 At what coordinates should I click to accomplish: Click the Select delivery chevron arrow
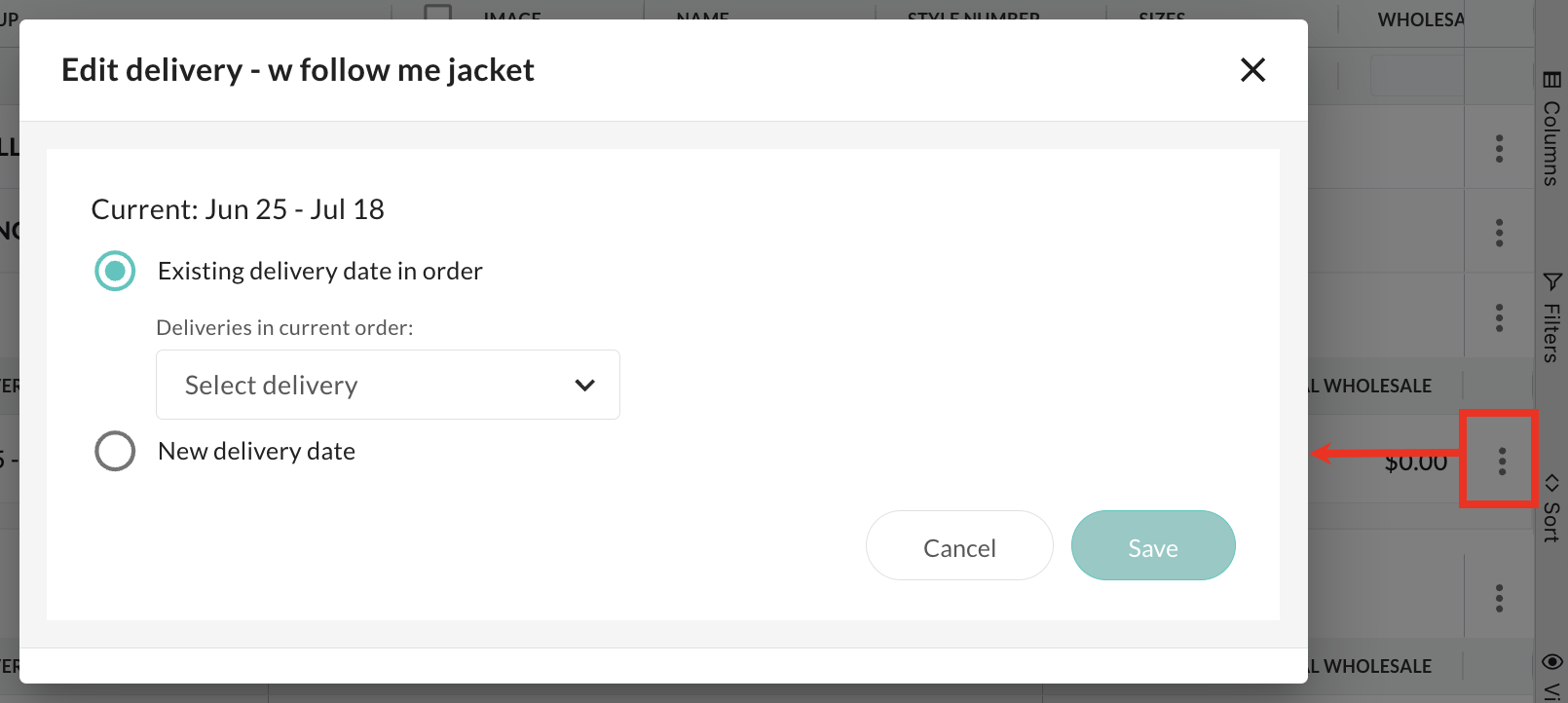[584, 385]
